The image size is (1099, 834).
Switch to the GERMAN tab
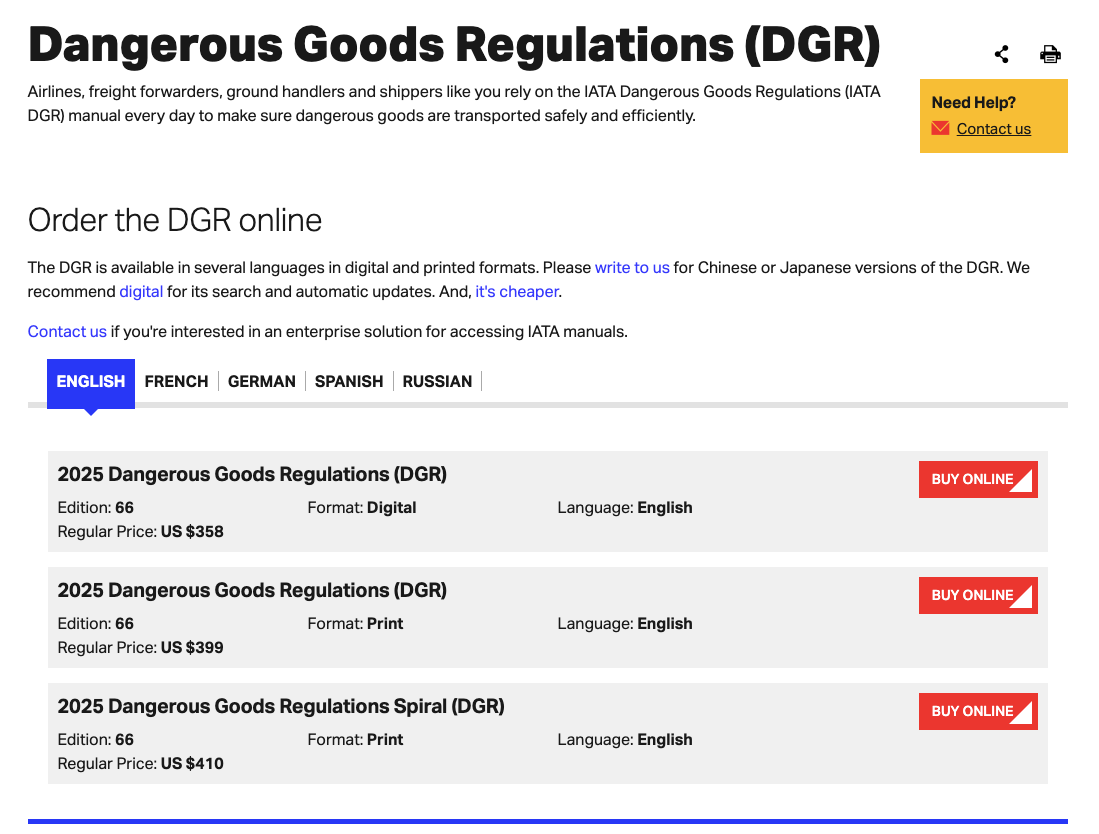(261, 381)
